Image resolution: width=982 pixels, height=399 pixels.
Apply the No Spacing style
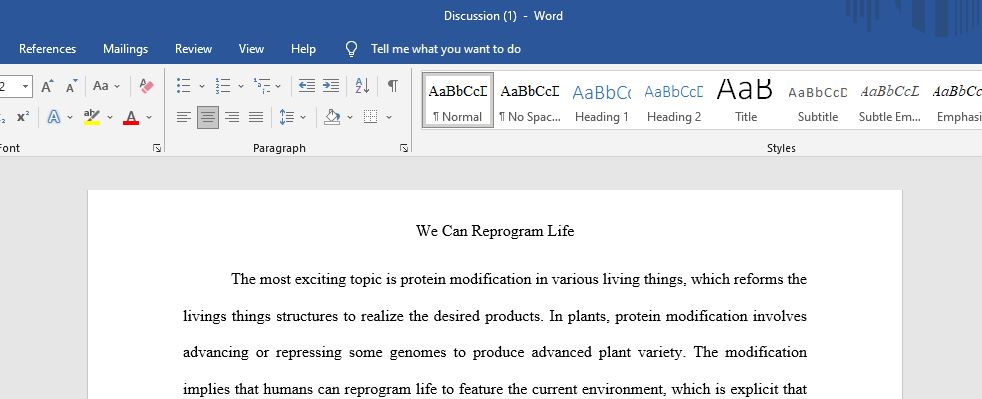530,100
